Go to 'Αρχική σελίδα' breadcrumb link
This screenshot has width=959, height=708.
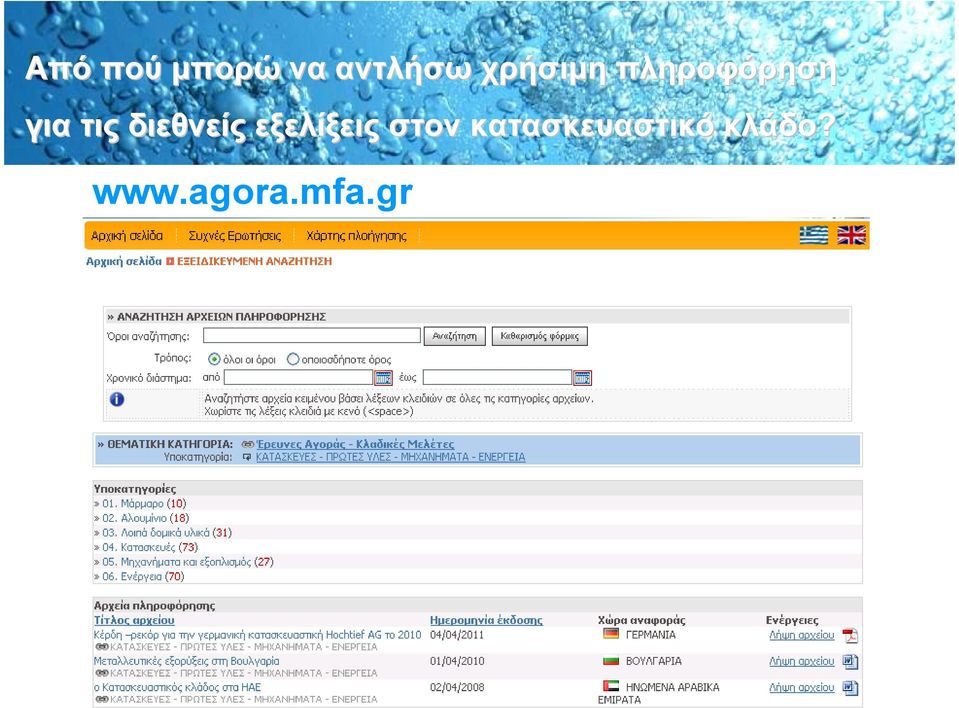(124, 261)
